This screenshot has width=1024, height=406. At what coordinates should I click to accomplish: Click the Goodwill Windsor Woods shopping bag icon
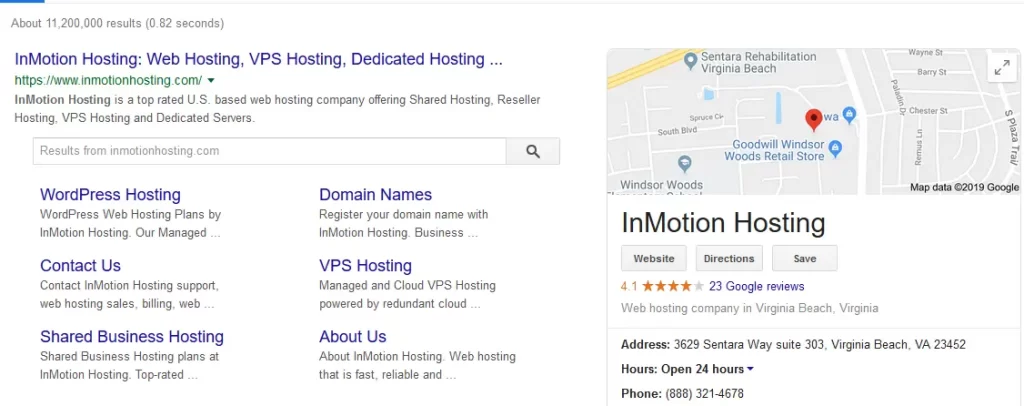click(x=834, y=150)
